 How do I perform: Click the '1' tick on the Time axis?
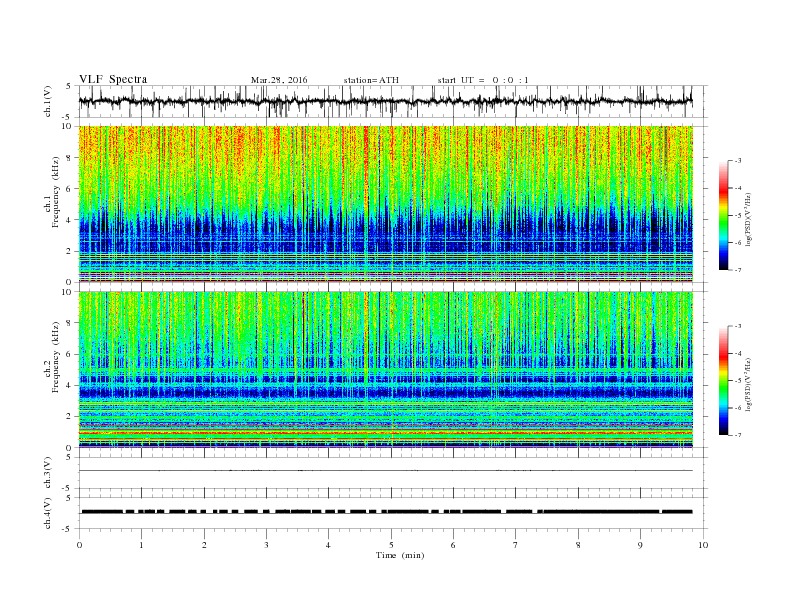[142, 545]
